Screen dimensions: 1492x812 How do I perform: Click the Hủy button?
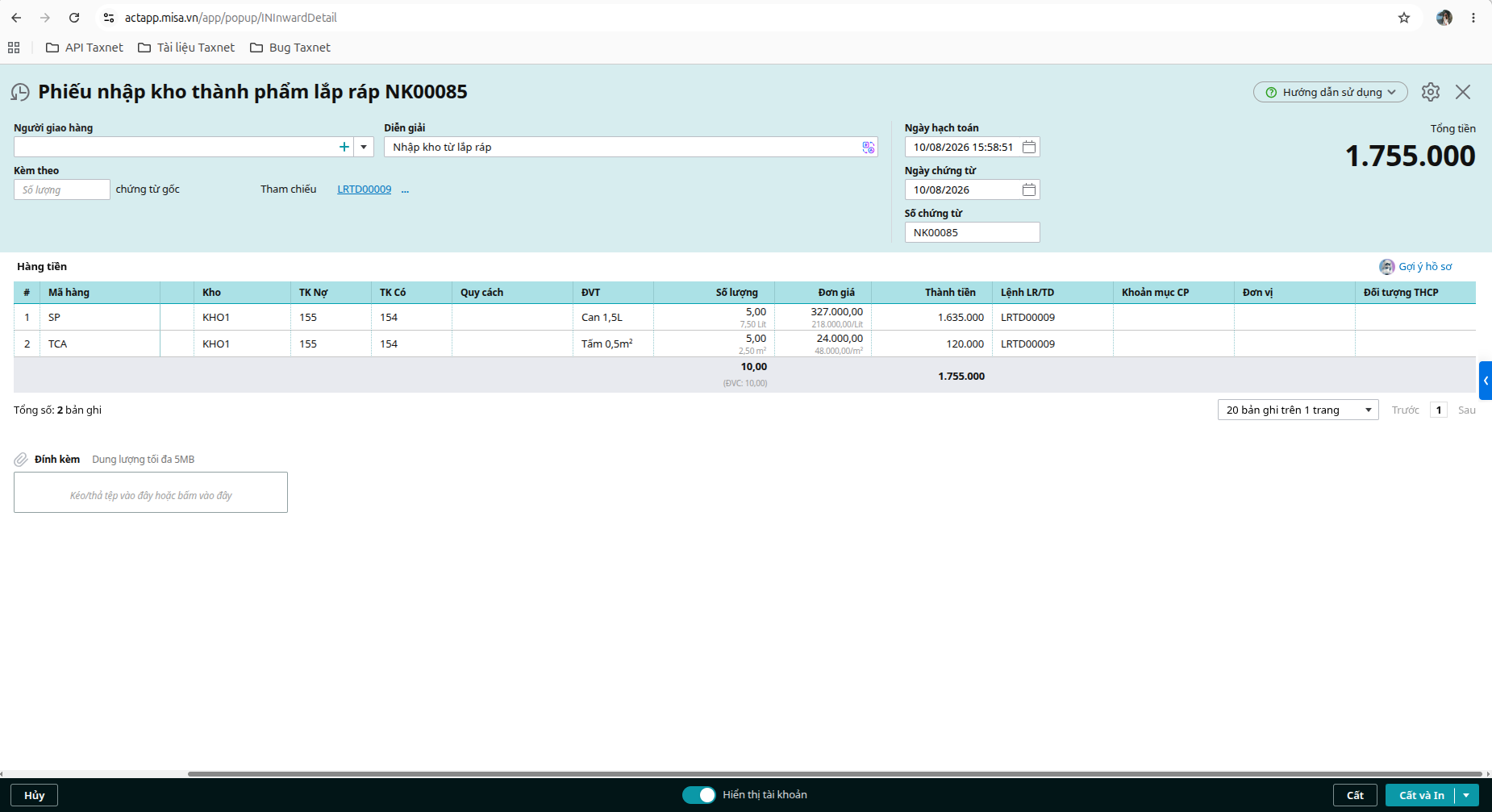[x=34, y=795]
